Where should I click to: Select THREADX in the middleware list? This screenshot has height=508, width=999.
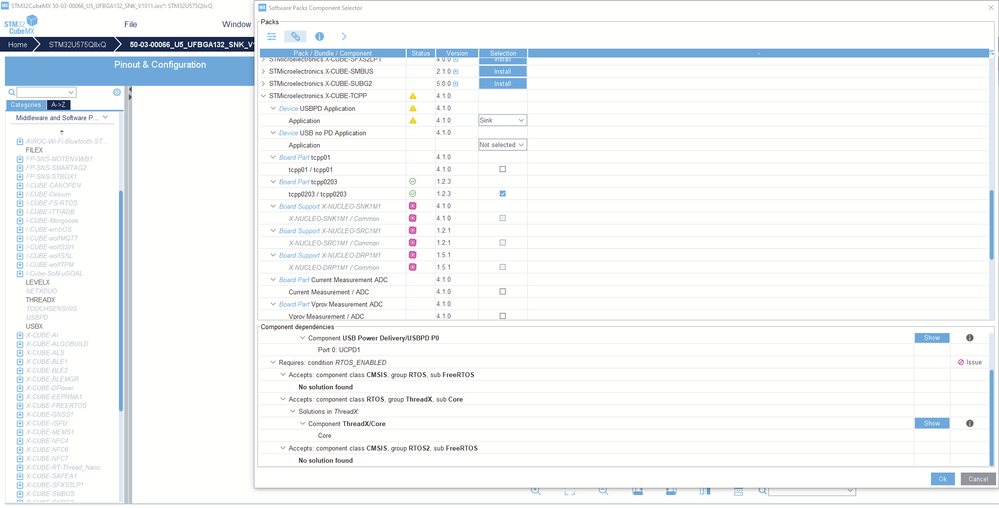[40, 300]
